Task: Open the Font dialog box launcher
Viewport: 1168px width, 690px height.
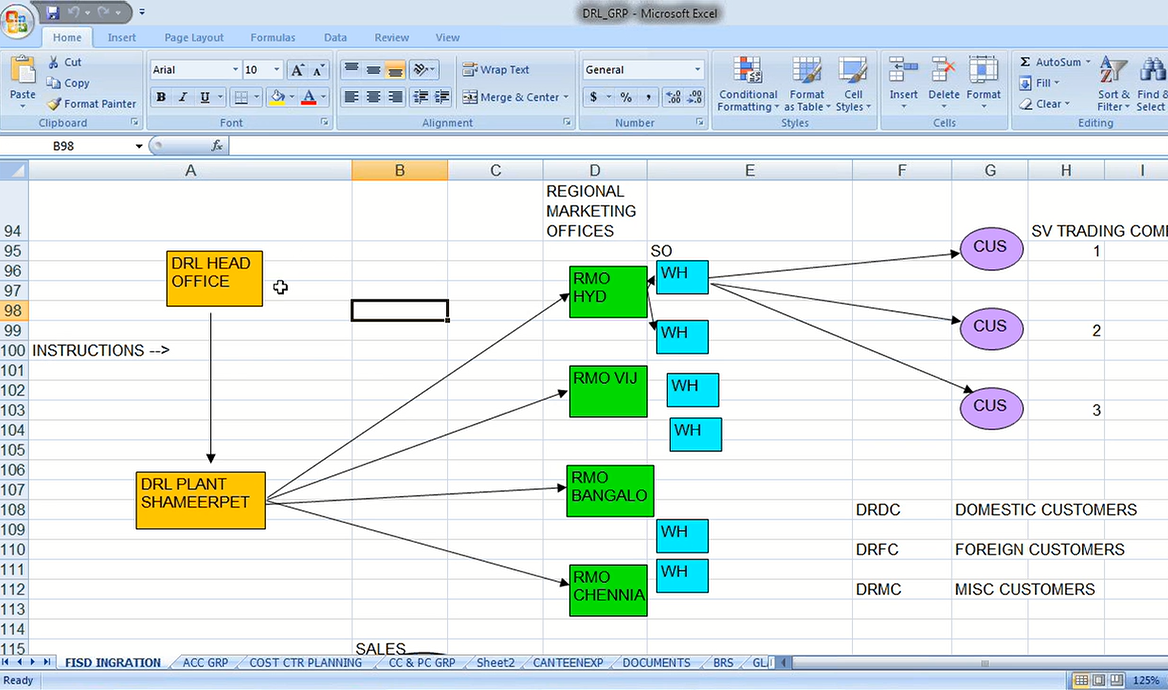Action: (325, 122)
